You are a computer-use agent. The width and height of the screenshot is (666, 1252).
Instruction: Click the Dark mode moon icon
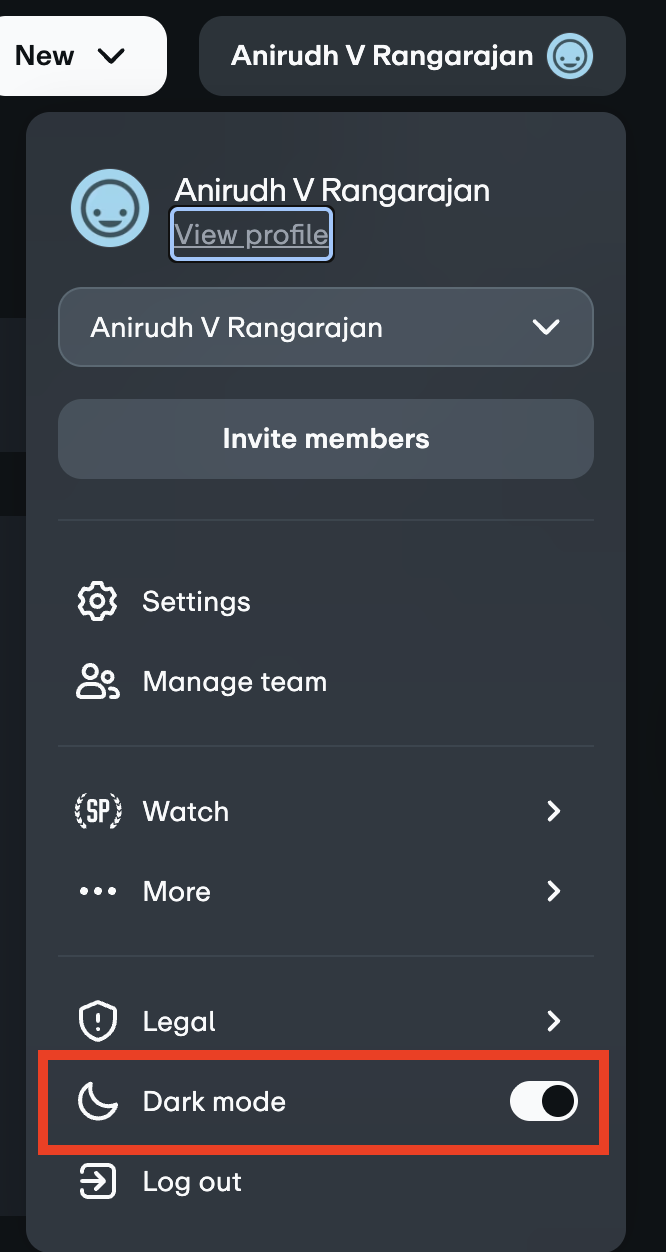click(98, 1102)
